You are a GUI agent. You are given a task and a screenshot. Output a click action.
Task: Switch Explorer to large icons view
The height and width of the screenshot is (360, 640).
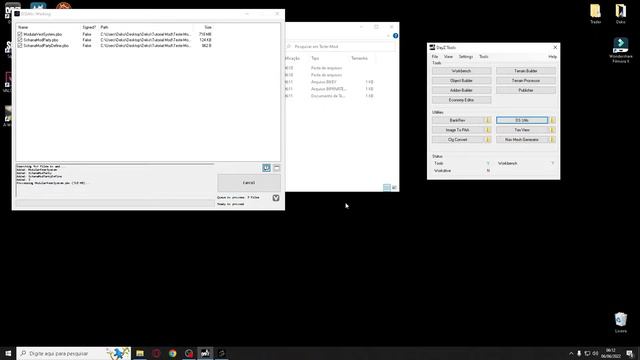pos(394,187)
